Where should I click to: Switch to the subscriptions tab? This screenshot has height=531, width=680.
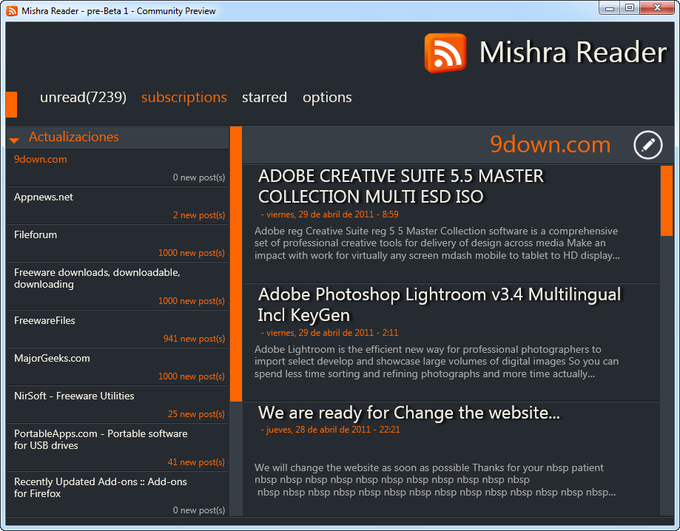pos(184,97)
